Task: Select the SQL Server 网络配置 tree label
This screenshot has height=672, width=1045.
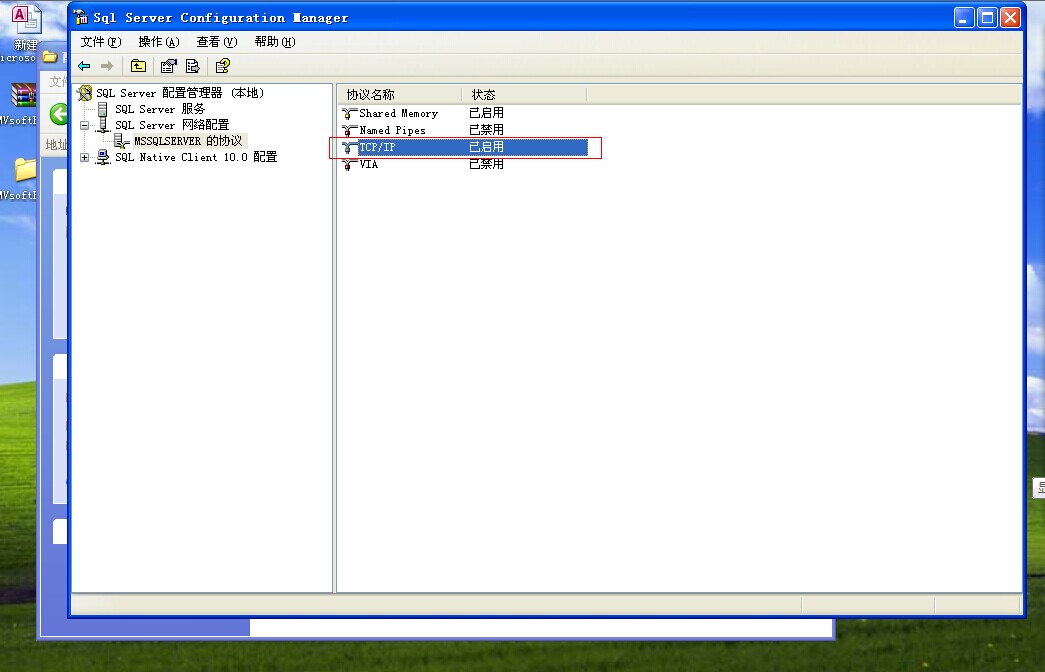Action: click(172, 125)
